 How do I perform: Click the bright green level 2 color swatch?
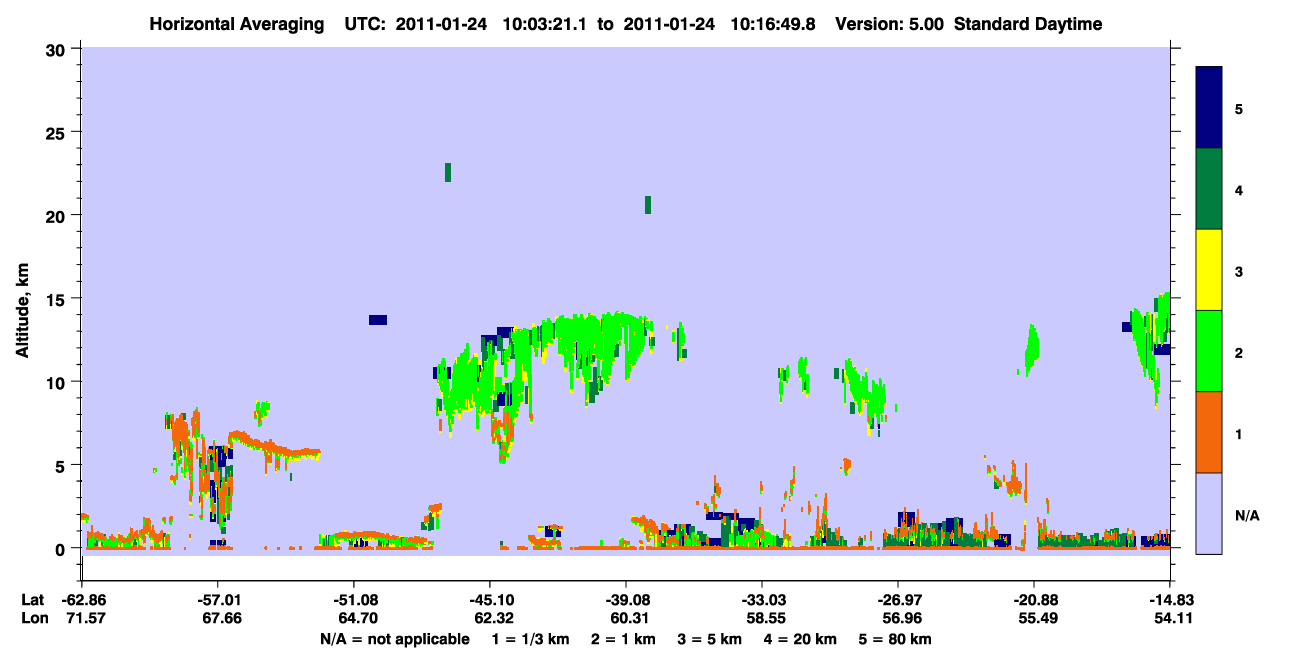1209,351
